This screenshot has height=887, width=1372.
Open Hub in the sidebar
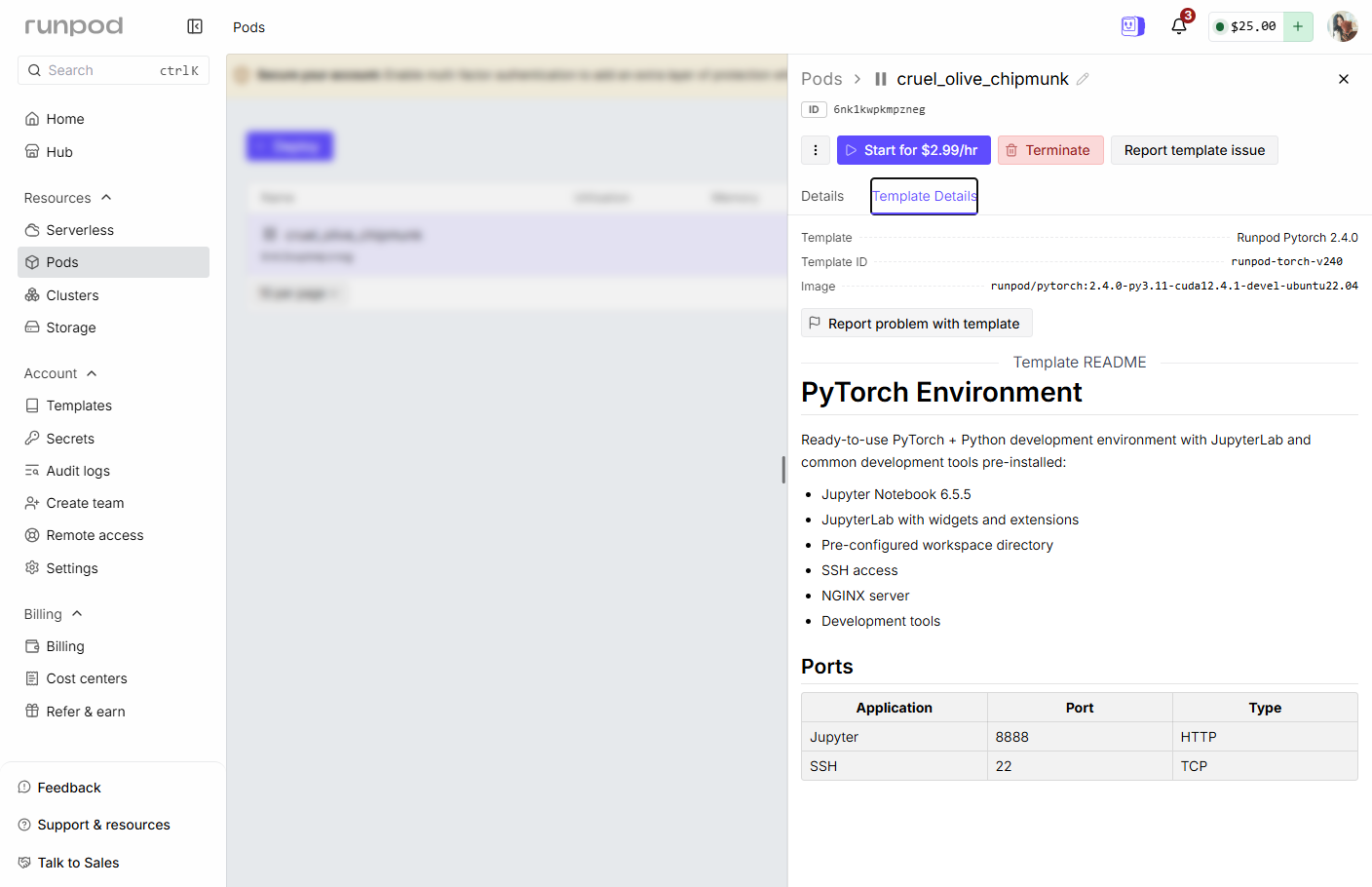(113, 152)
